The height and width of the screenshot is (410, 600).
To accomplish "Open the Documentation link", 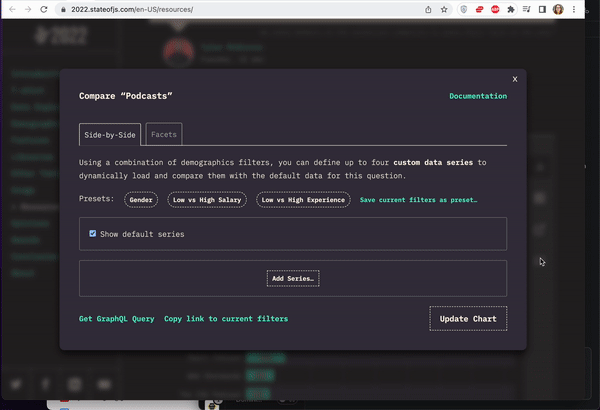I will [x=478, y=96].
